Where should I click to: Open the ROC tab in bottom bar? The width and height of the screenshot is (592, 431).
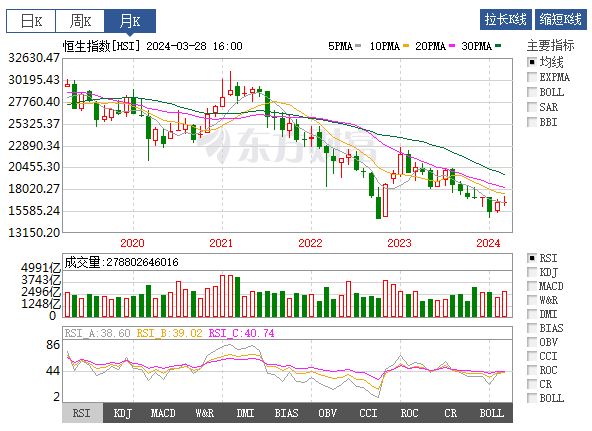(409, 413)
